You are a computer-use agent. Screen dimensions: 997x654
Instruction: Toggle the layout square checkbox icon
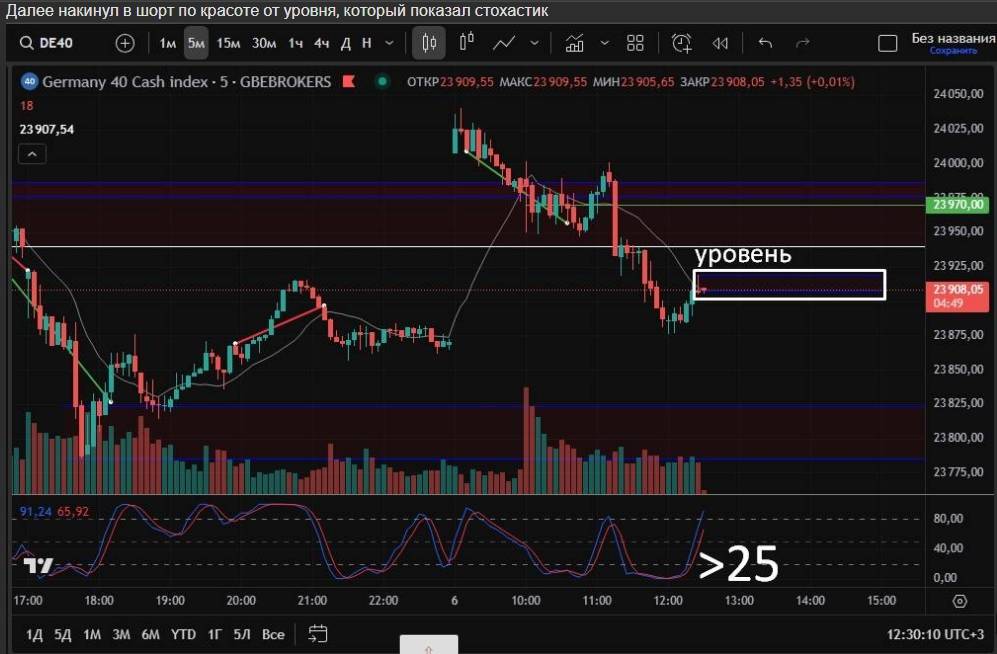click(887, 43)
